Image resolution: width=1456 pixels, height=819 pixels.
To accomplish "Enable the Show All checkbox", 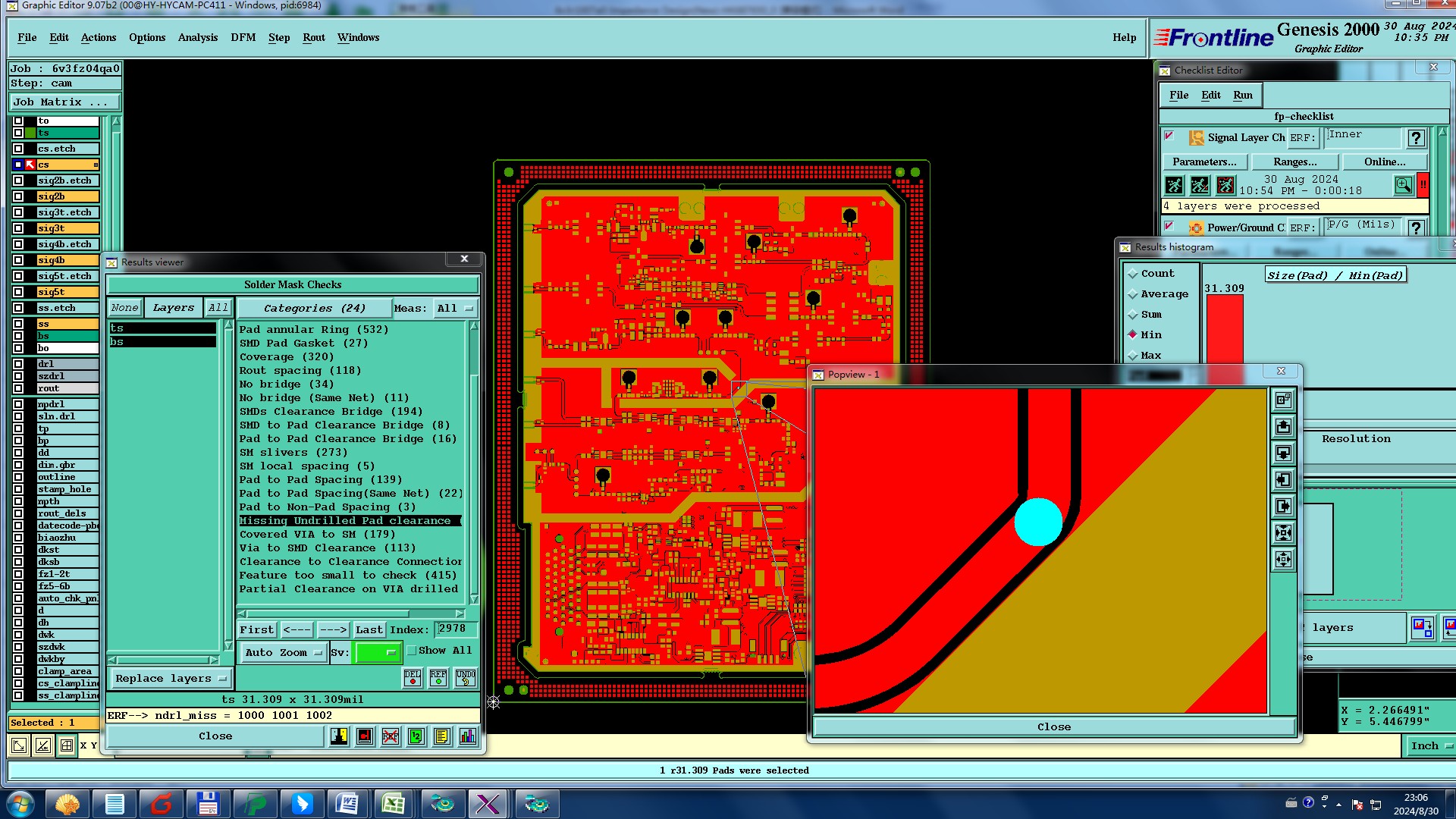I will click(x=412, y=651).
